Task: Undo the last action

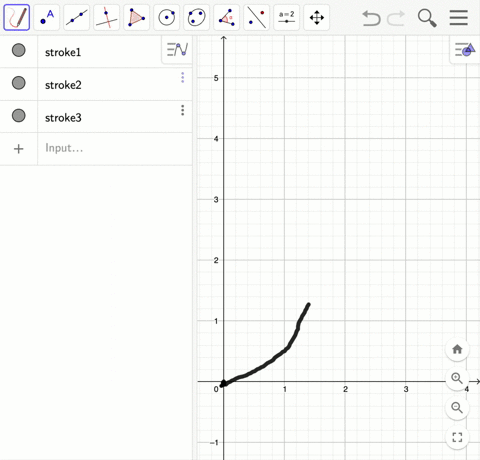Action: pyautogui.click(x=371, y=18)
